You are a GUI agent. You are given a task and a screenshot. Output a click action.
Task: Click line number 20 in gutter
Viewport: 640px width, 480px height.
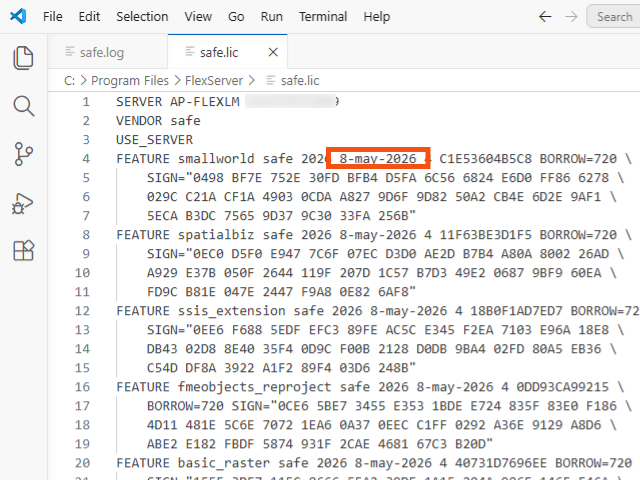pos(82,463)
